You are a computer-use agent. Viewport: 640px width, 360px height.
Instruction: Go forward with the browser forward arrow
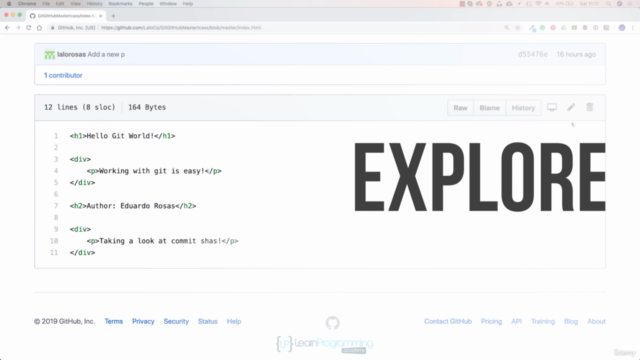[18, 28]
